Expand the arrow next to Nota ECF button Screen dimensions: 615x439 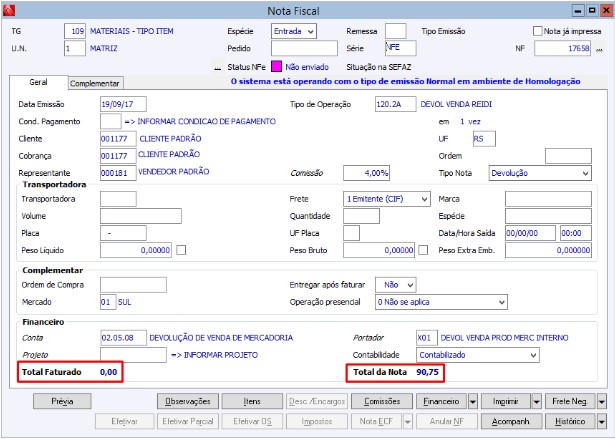pos(408,422)
